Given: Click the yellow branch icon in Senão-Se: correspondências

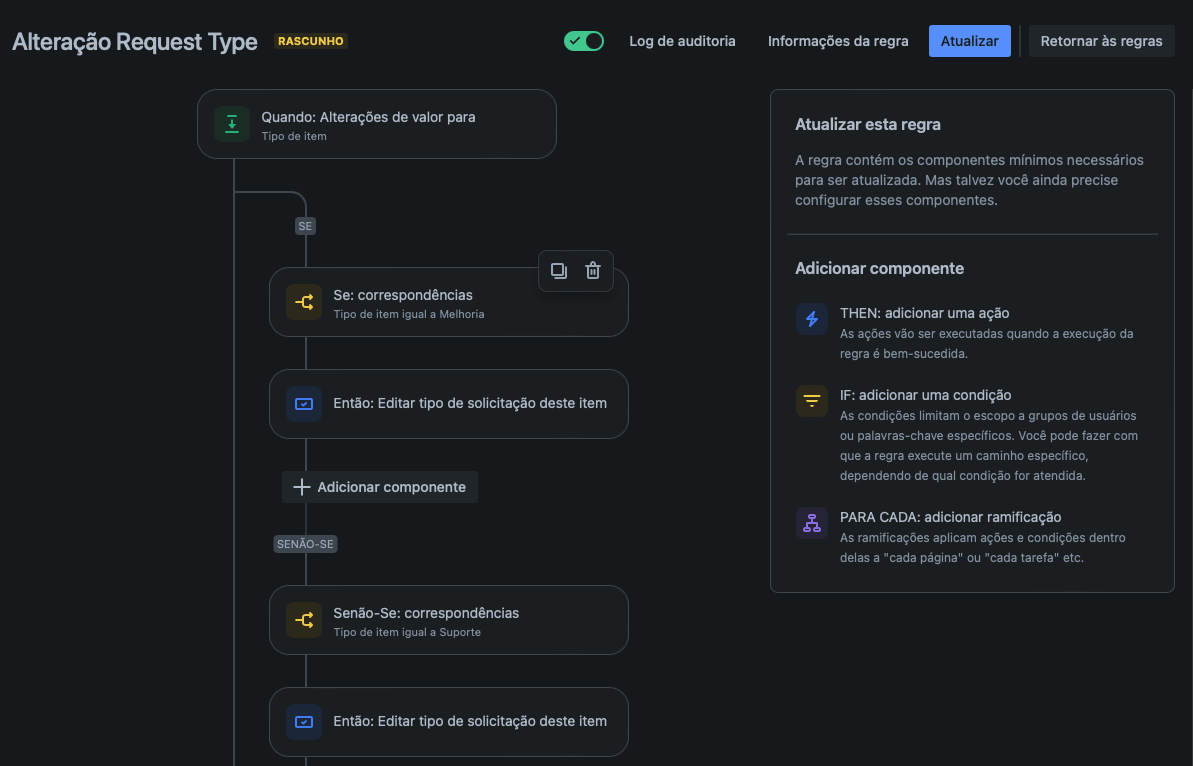Looking at the screenshot, I should [x=304, y=620].
